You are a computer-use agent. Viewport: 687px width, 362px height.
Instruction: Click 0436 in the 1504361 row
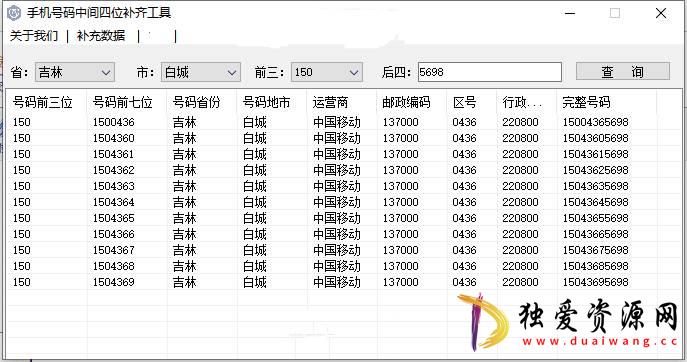pos(464,154)
